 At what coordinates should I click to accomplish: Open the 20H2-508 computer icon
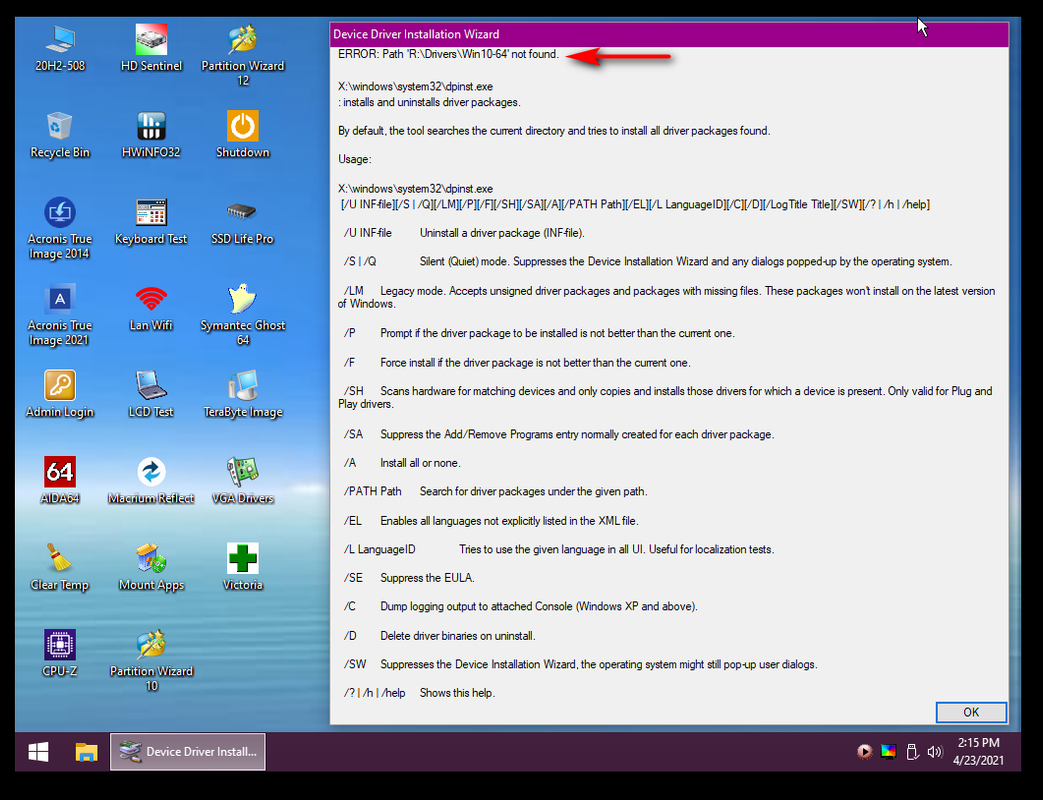[x=60, y=48]
